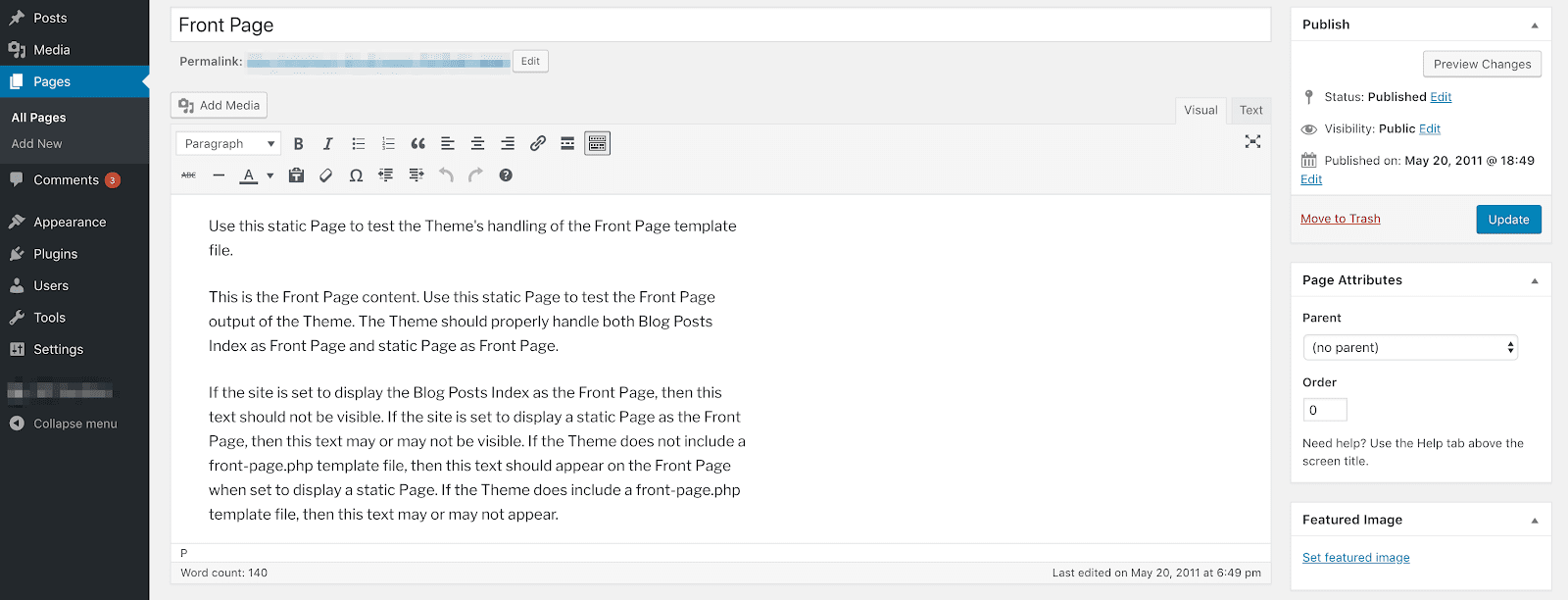Screen dimensions: 1568x600
Task: Click the Update button
Action: click(x=1509, y=220)
